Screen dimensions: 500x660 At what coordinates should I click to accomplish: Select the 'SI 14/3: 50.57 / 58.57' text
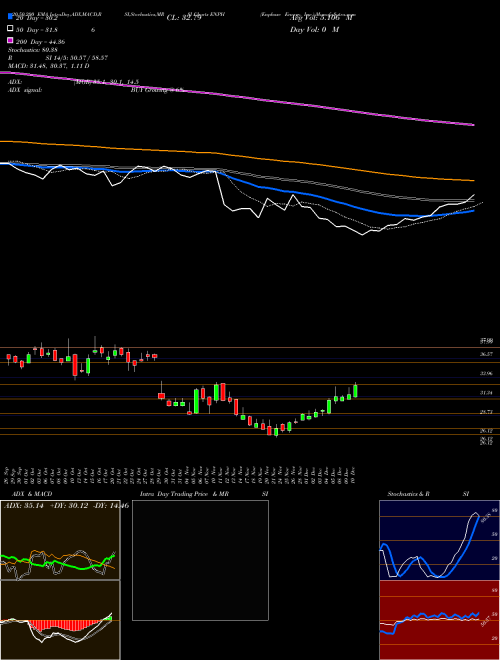pos(77,58)
